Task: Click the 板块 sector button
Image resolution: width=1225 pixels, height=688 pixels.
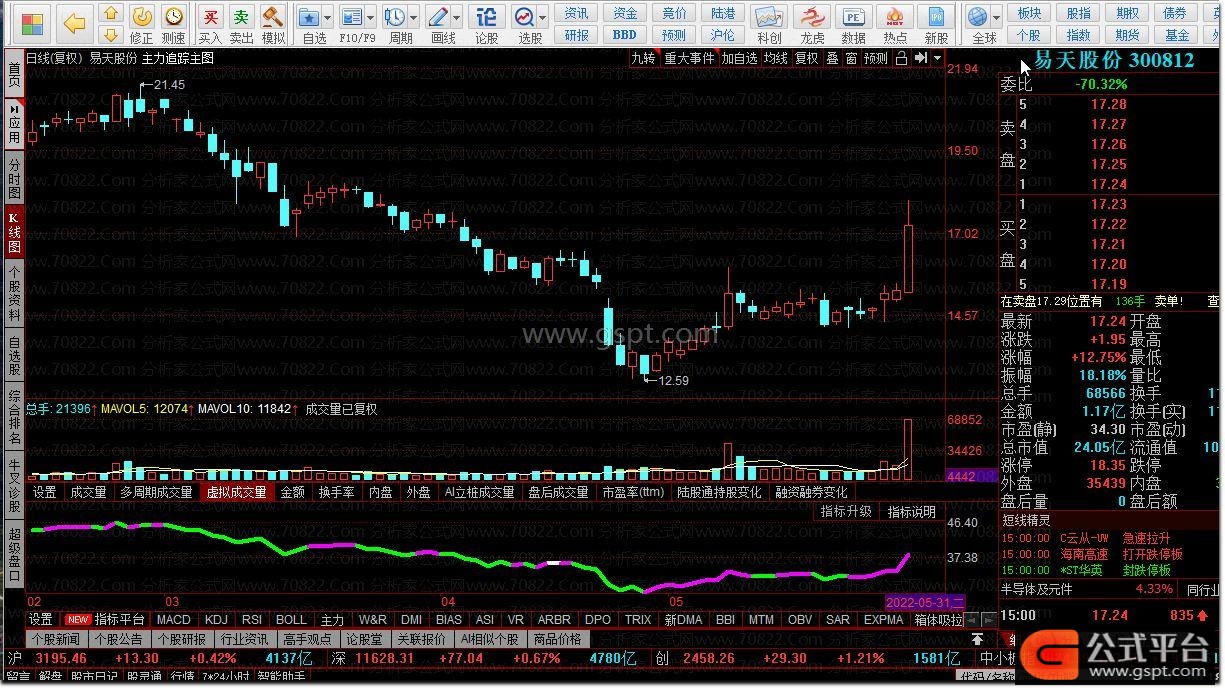Action: [1029, 13]
